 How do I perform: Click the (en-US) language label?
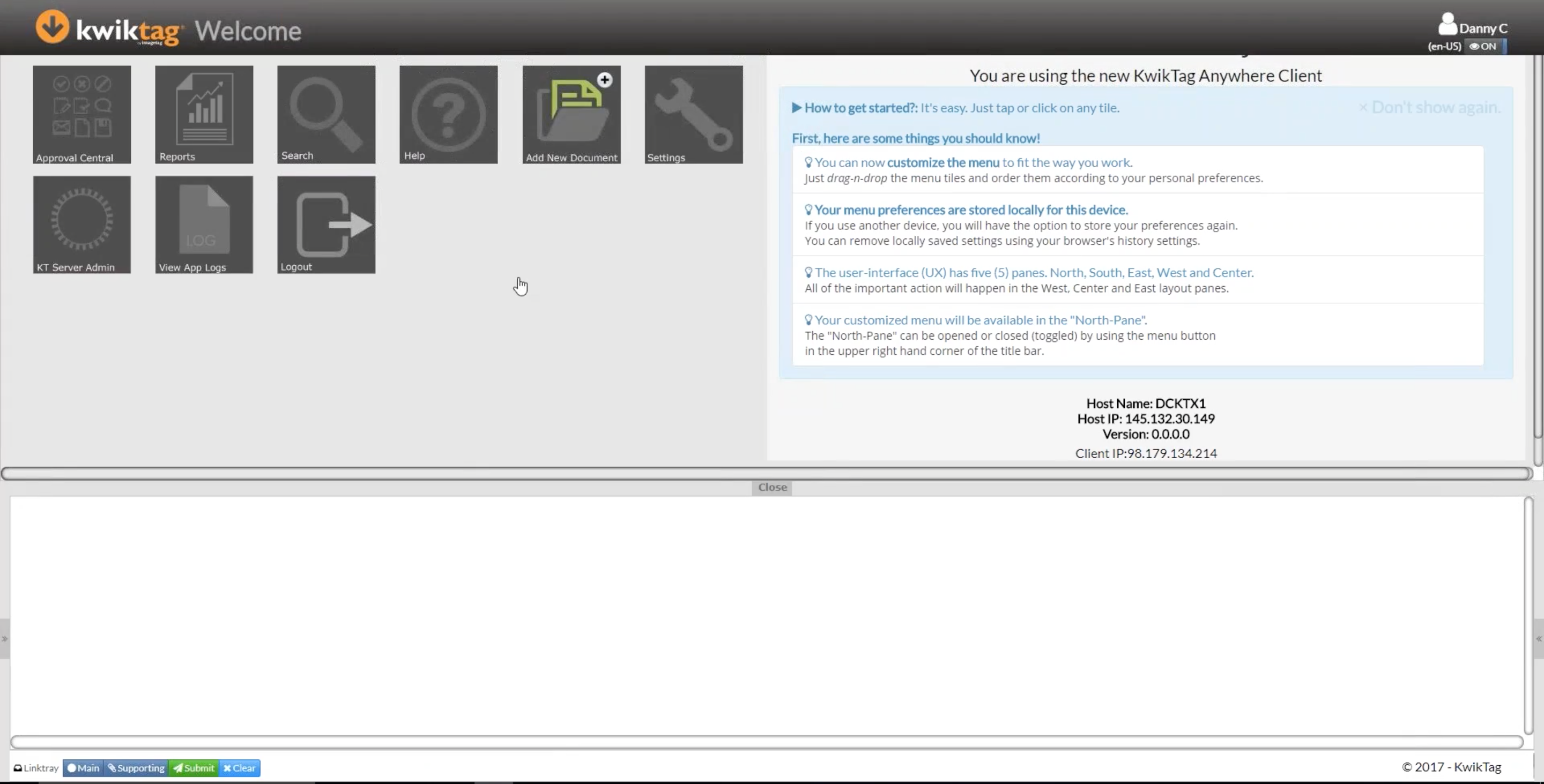(x=1444, y=46)
